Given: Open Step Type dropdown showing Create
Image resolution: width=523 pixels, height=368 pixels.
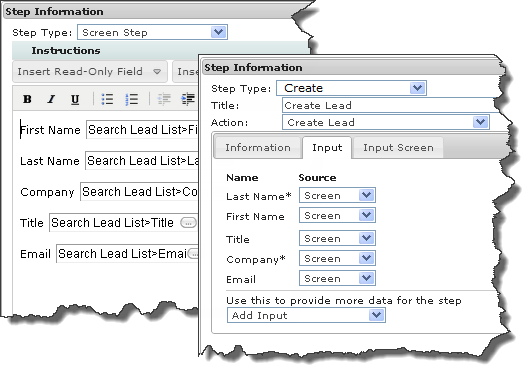Looking at the screenshot, I should pyautogui.click(x=351, y=88).
